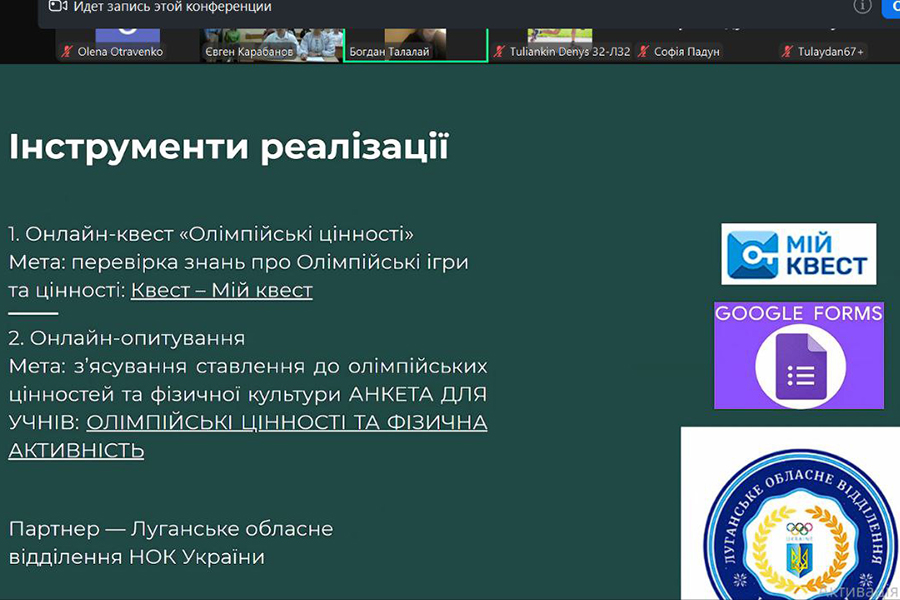The image size is (900, 600).
Task: Click muted mic icon of Olena Otravenko
Action: click(x=67, y=52)
